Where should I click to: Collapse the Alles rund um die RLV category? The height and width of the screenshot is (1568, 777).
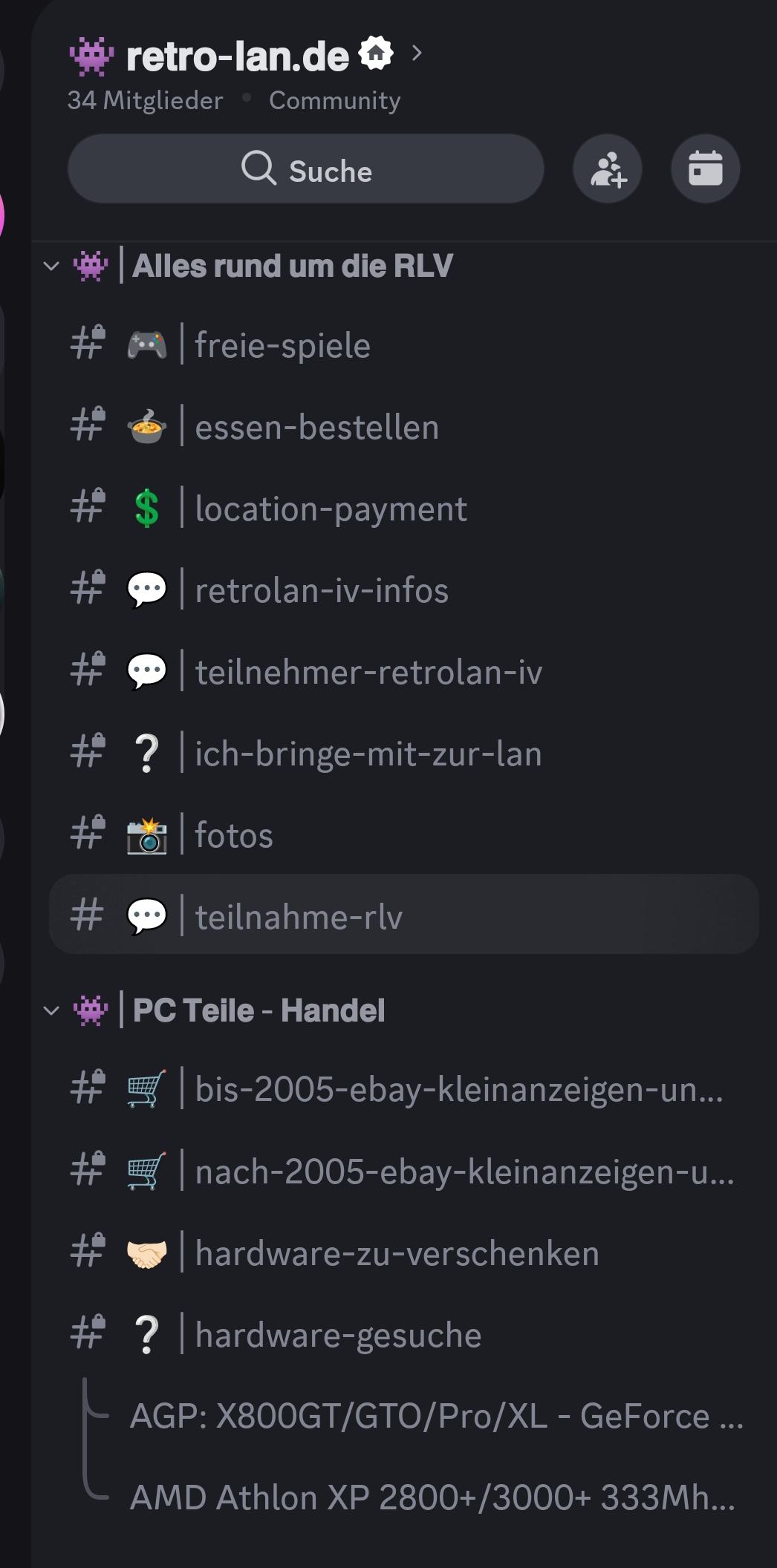coord(51,266)
